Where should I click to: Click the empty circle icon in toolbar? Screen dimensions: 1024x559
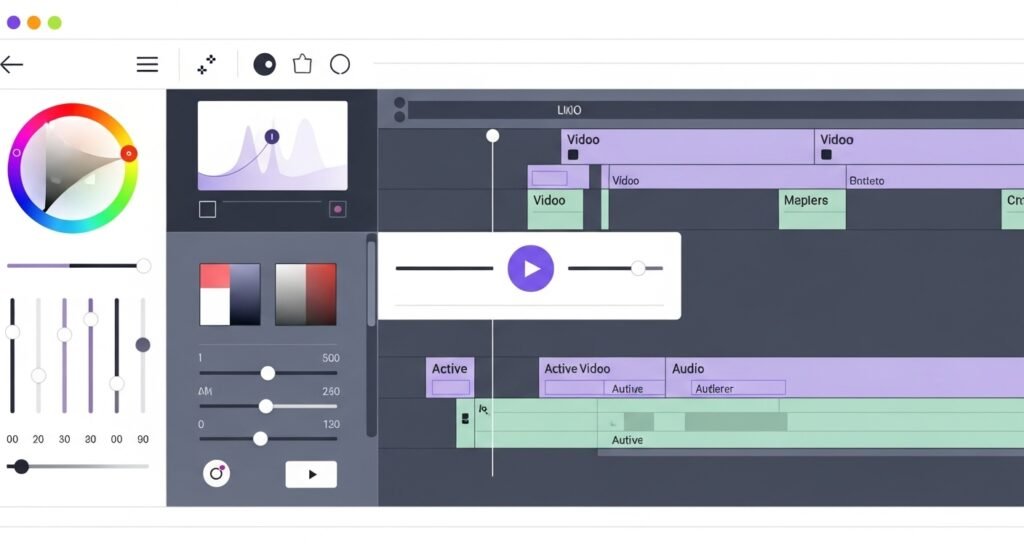click(340, 65)
